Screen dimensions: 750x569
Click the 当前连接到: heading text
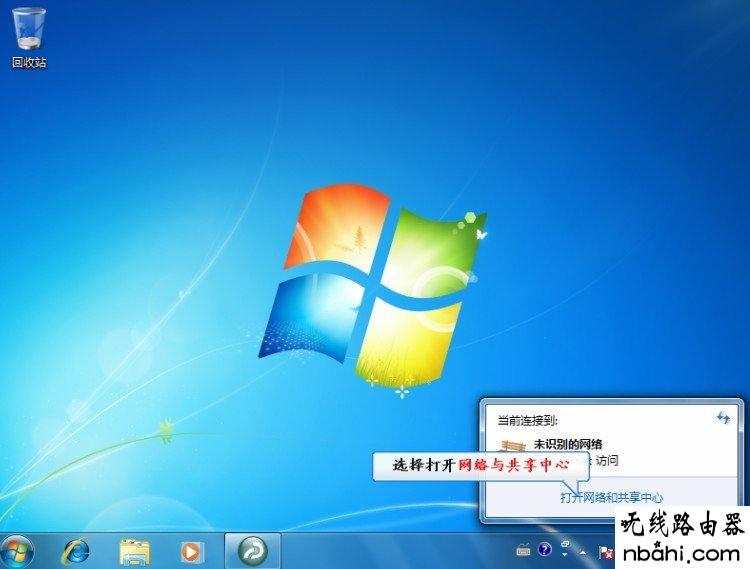pyautogui.click(x=527, y=421)
